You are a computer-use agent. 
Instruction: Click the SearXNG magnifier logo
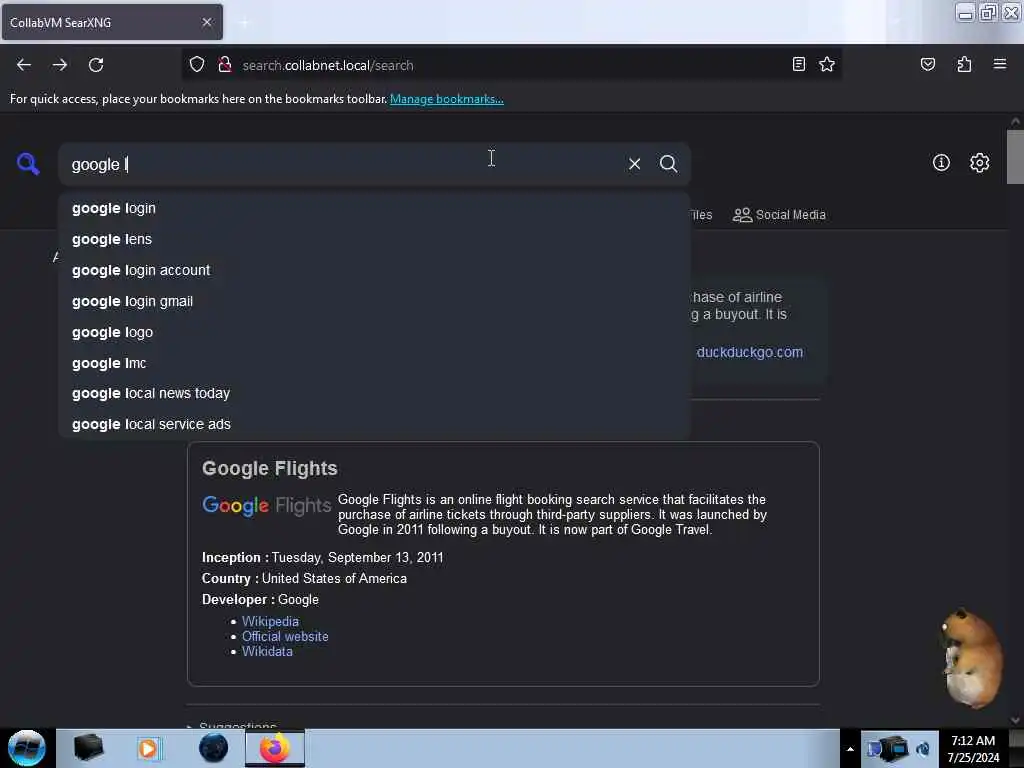coord(28,163)
